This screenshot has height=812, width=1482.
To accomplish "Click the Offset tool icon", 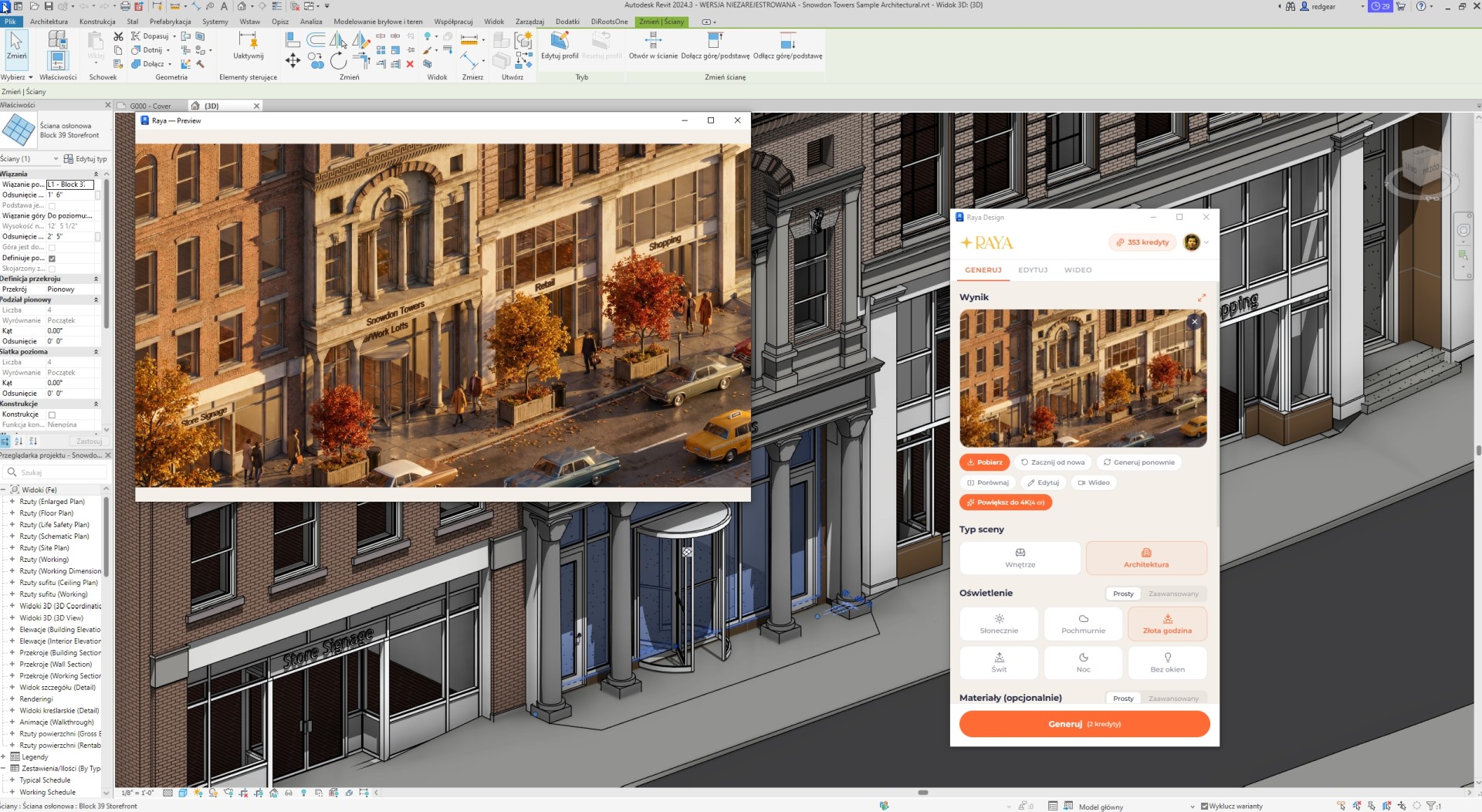I will (316, 39).
